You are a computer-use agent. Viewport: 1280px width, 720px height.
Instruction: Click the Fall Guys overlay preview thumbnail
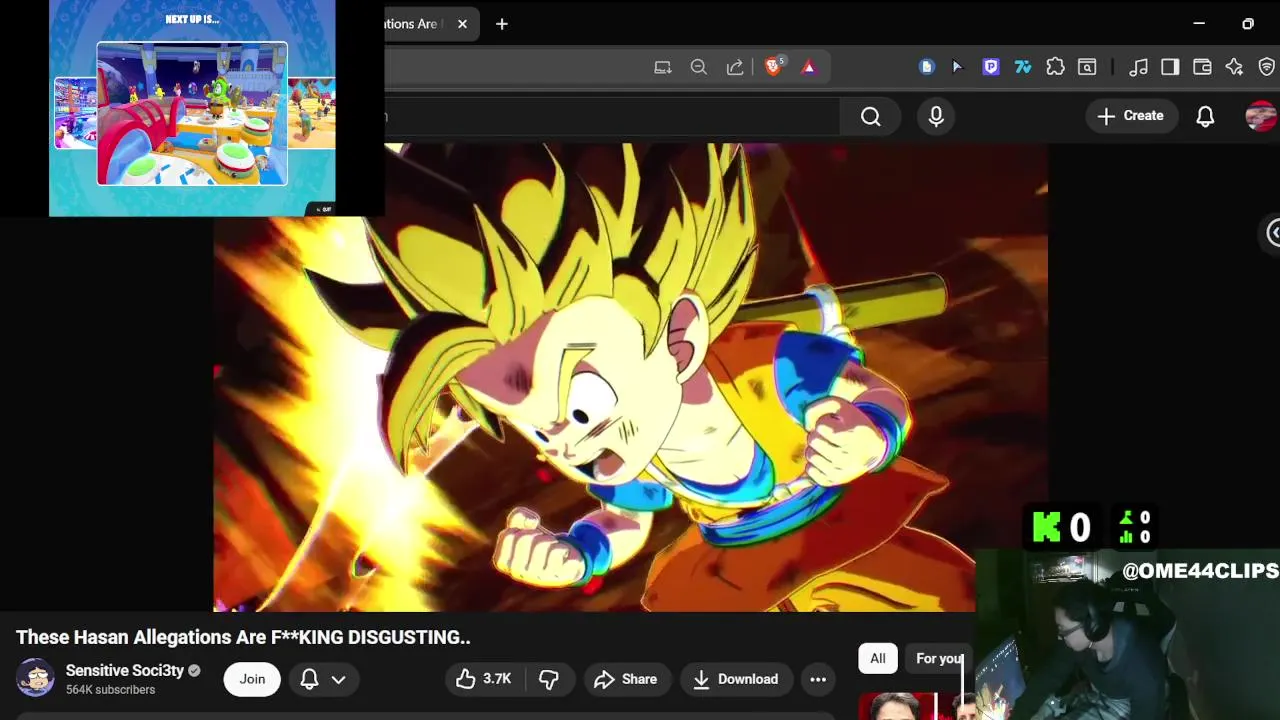[192, 113]
